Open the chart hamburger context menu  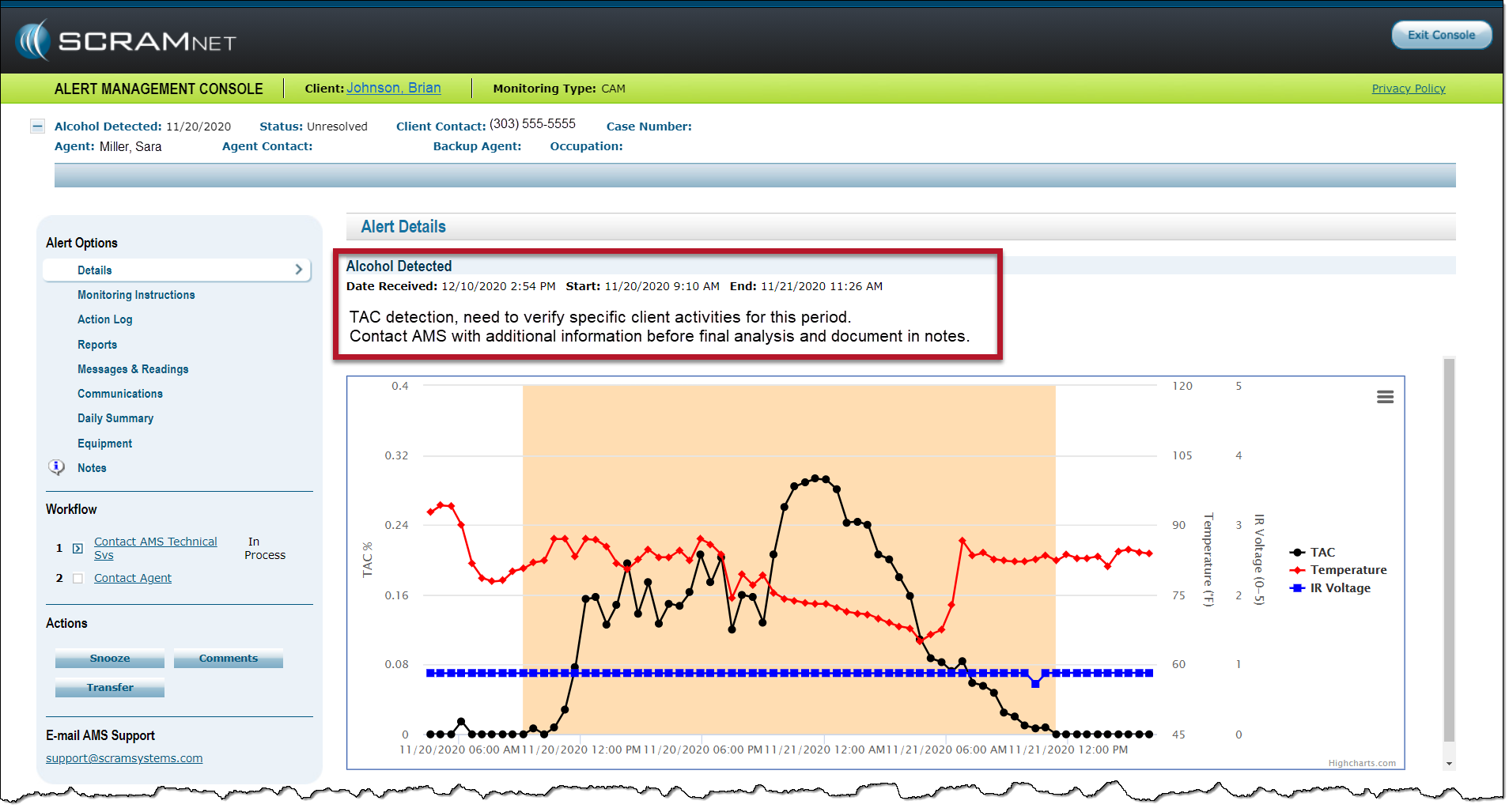click(1384, 397)
